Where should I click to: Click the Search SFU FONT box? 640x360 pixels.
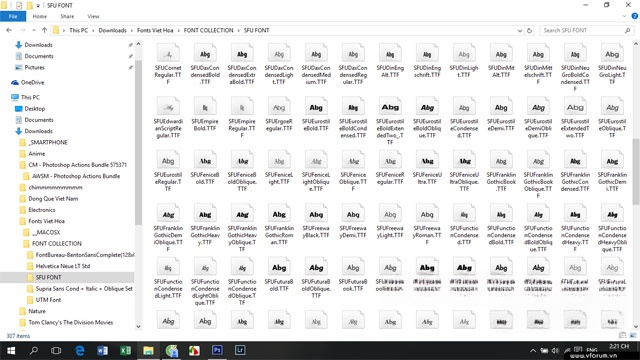point(587,30)
